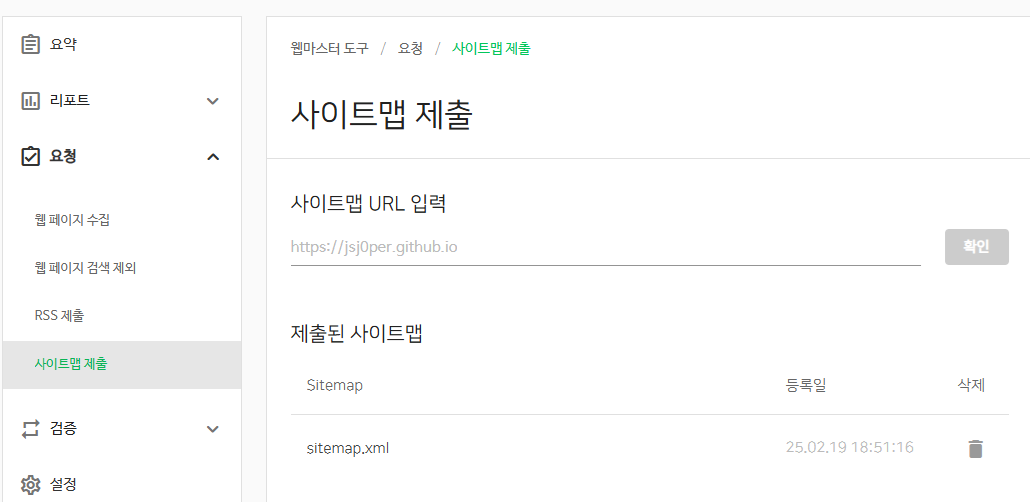Click the 요청 breadcrumb link
The image size is (1030, 502).
(x=410, y=48)
